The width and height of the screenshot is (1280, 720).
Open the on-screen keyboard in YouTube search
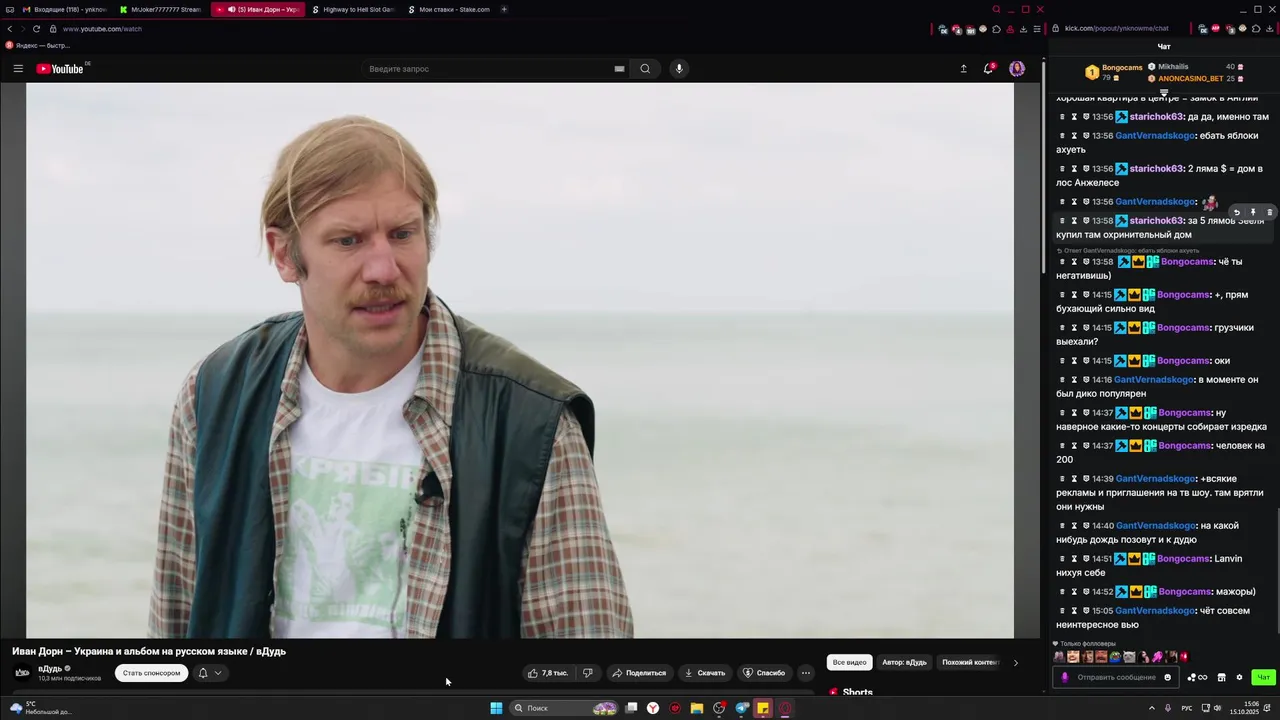pyautogui.click(x=619, y=69)
